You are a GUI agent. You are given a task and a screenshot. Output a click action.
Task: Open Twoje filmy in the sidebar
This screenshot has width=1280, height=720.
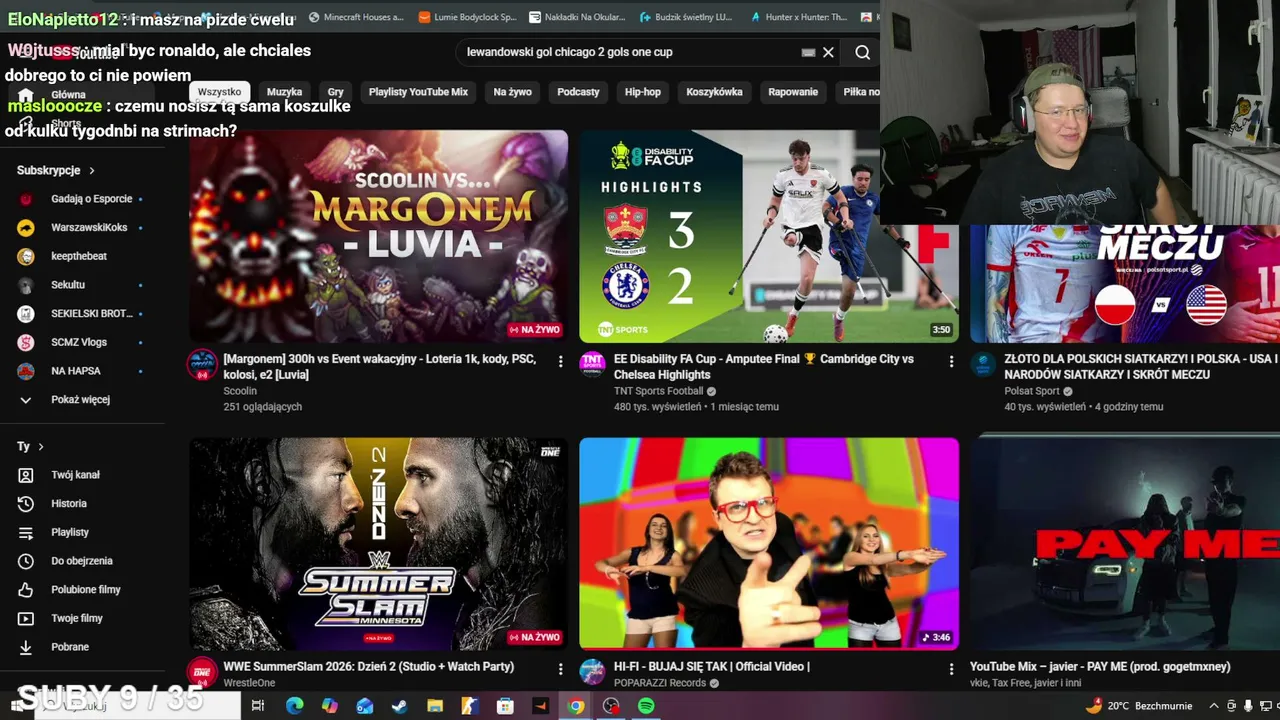[x=77, y=618]
